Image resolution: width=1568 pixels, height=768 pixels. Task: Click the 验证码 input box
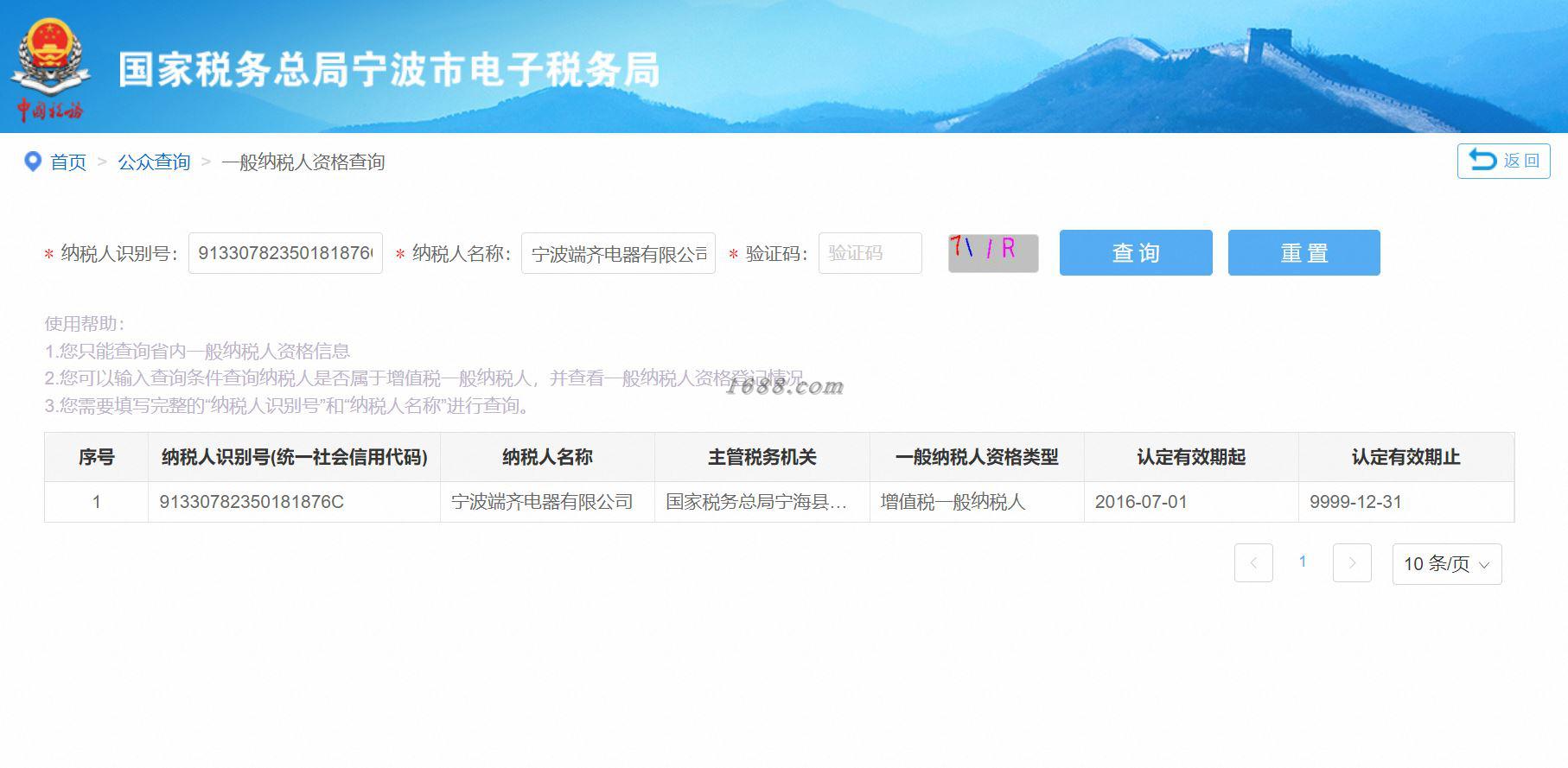870,253
